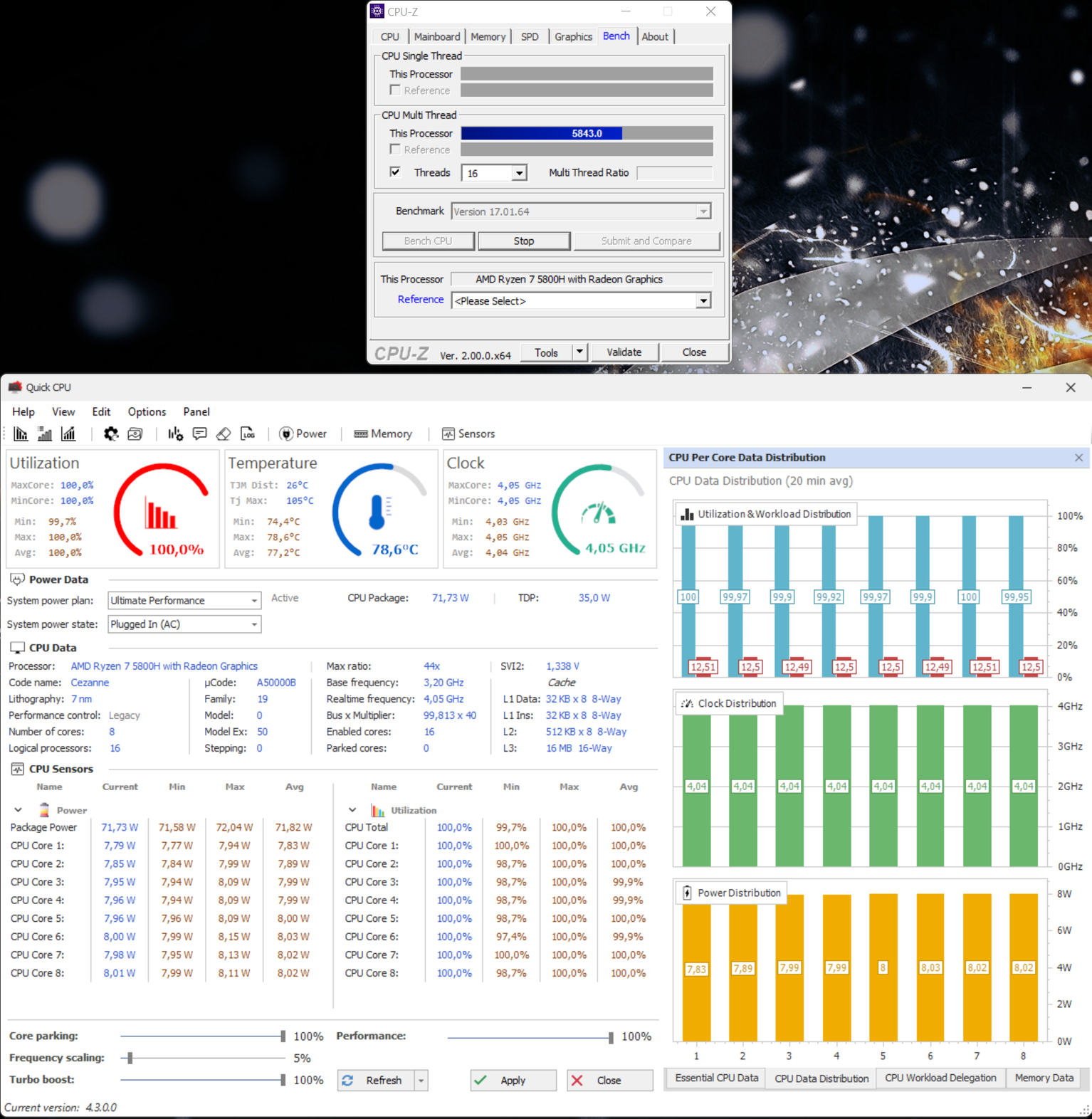Open the Help menu in Quick CPU
This screenshot has height=1119, width=1092.
pos(23,411)
